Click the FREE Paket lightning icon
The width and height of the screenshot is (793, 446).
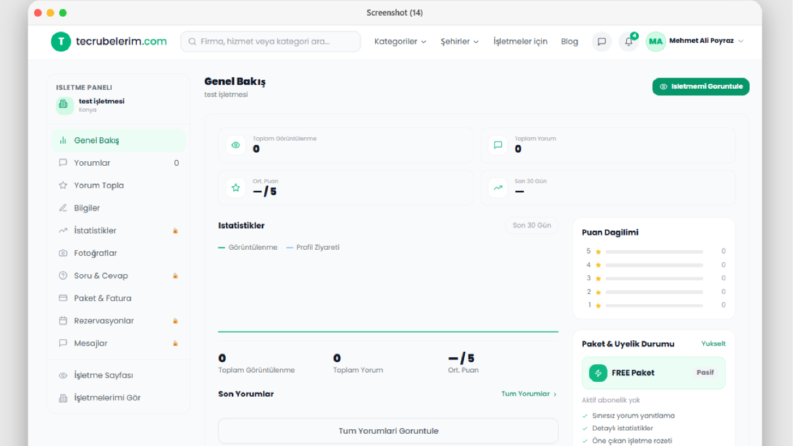[x=598, y=373]
